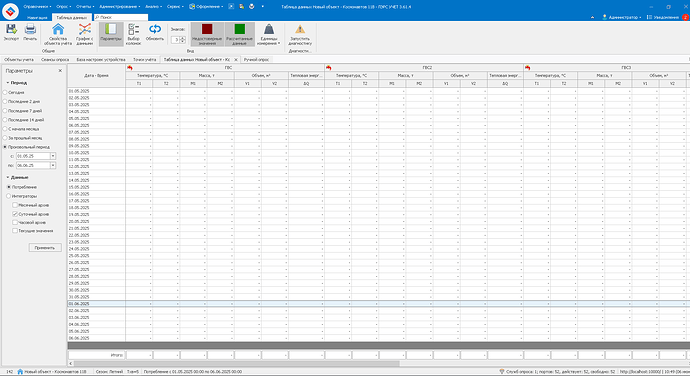Toggle red Недостоверные значения swatch
Viewport: 690px width, 376px height.
tap(207, 29)
